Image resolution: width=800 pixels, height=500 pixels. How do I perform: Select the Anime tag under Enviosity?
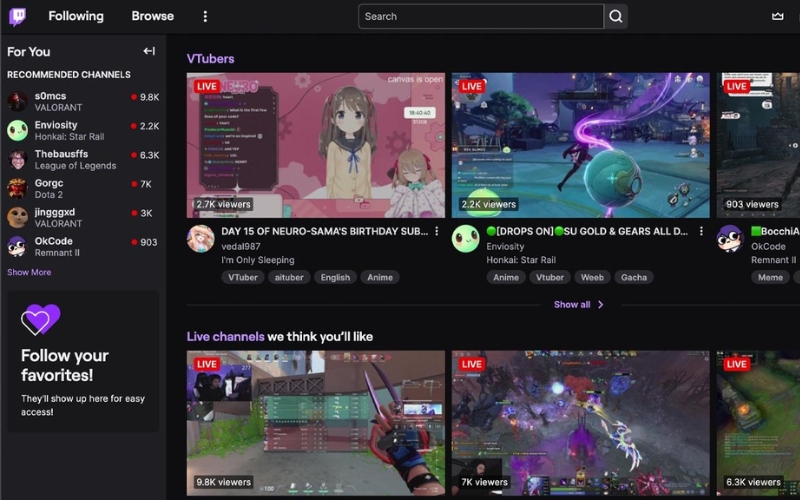[506, 278]
